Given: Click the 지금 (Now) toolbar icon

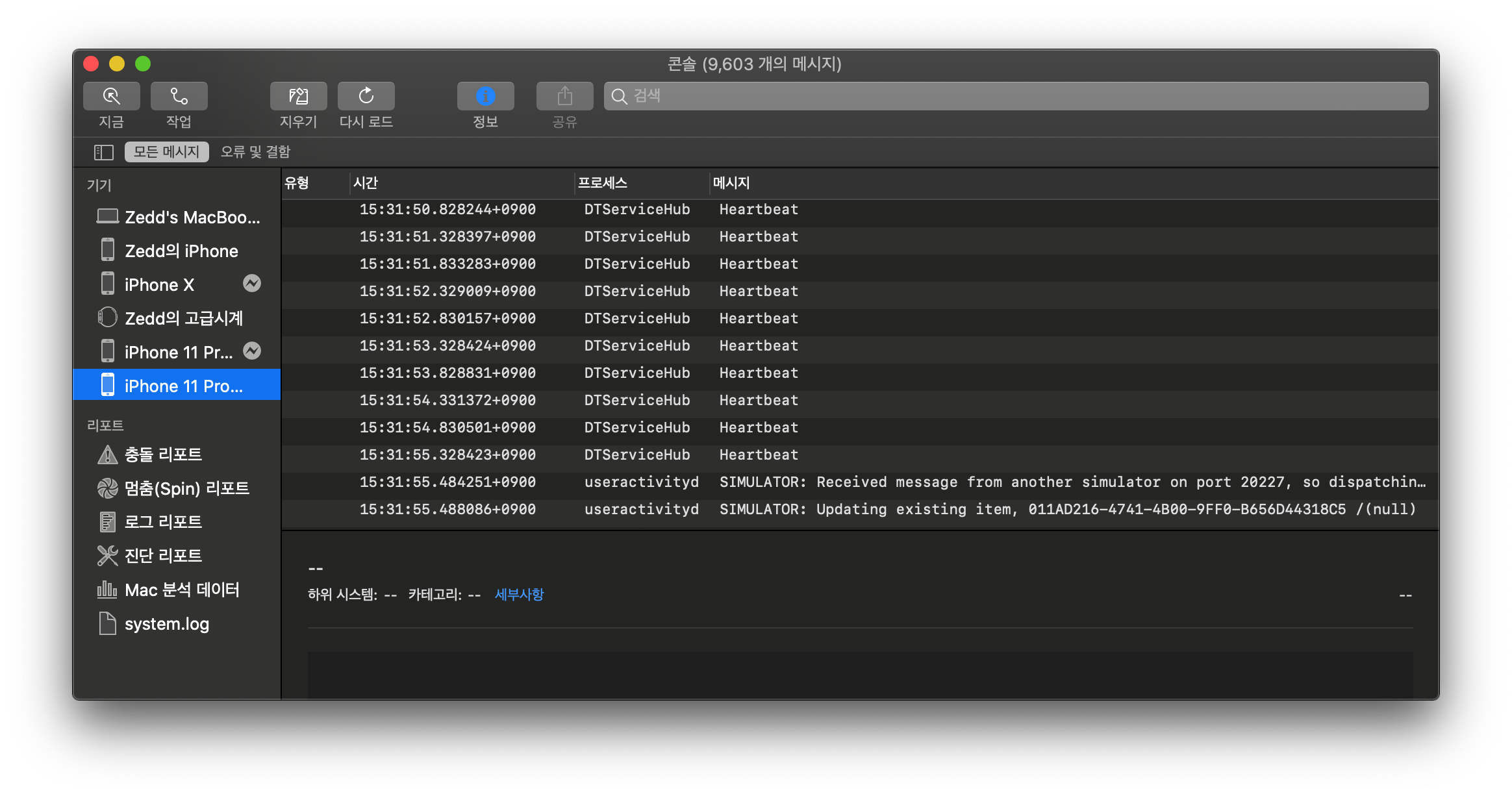Looking at the screenshot, I should pyautogui.click(x=111, y=96).
